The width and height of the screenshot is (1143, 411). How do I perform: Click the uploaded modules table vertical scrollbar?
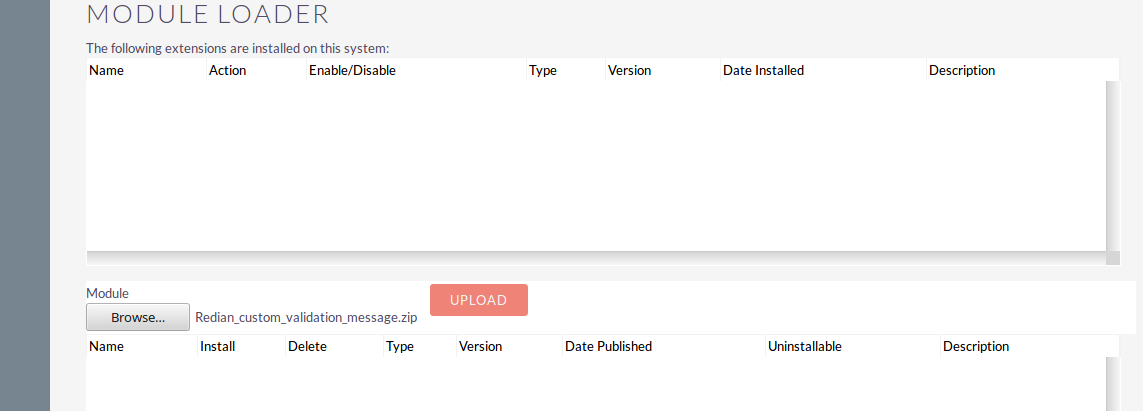click(x=1112, y=384)
